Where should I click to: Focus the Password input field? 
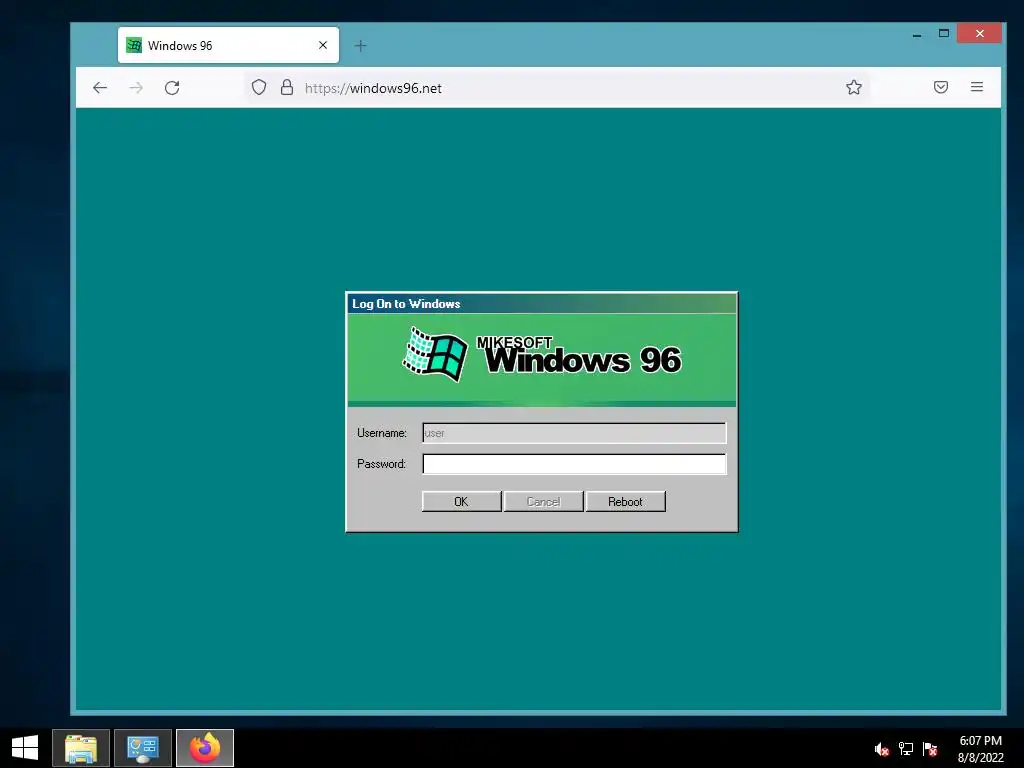574,464
